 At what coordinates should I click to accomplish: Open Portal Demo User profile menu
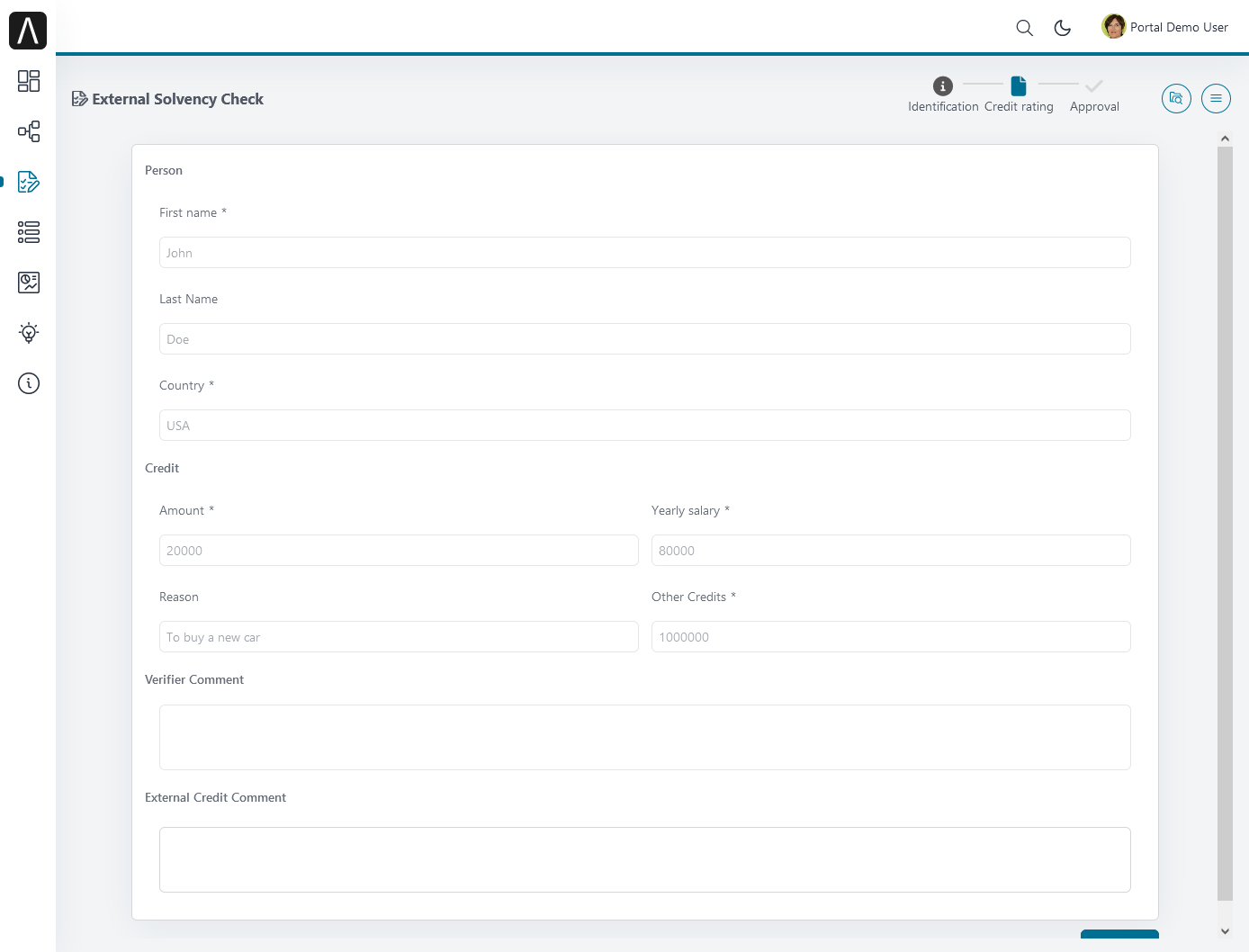point(1164,27)
